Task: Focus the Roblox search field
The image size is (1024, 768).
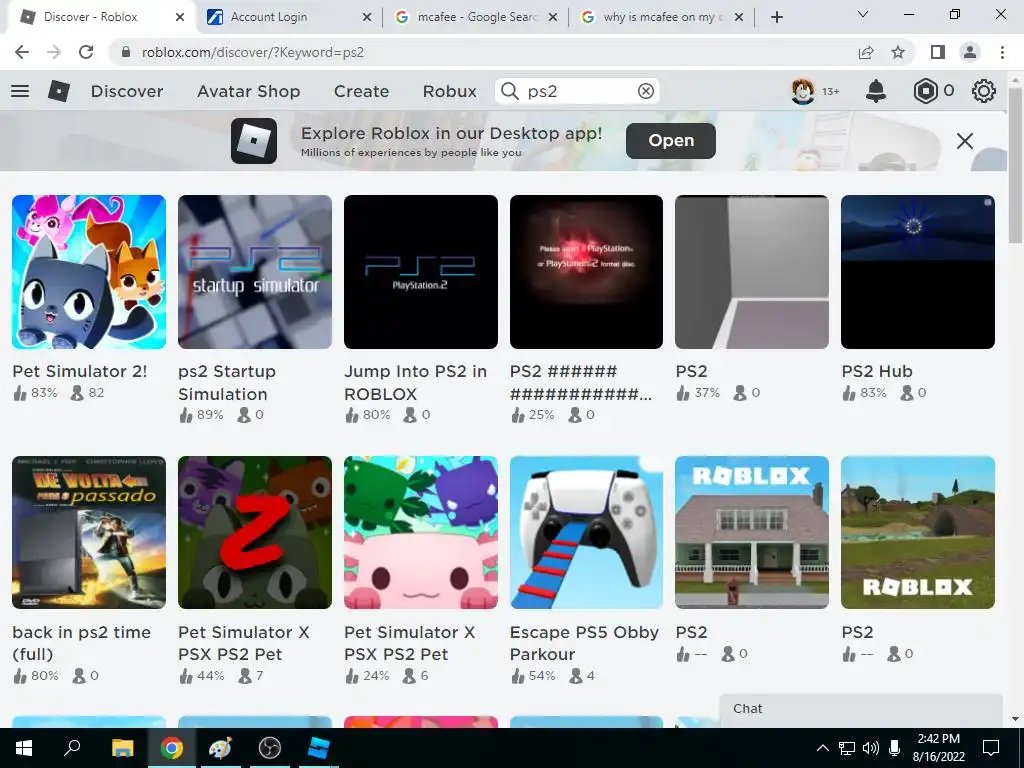Action: click(x=577, y=91)
